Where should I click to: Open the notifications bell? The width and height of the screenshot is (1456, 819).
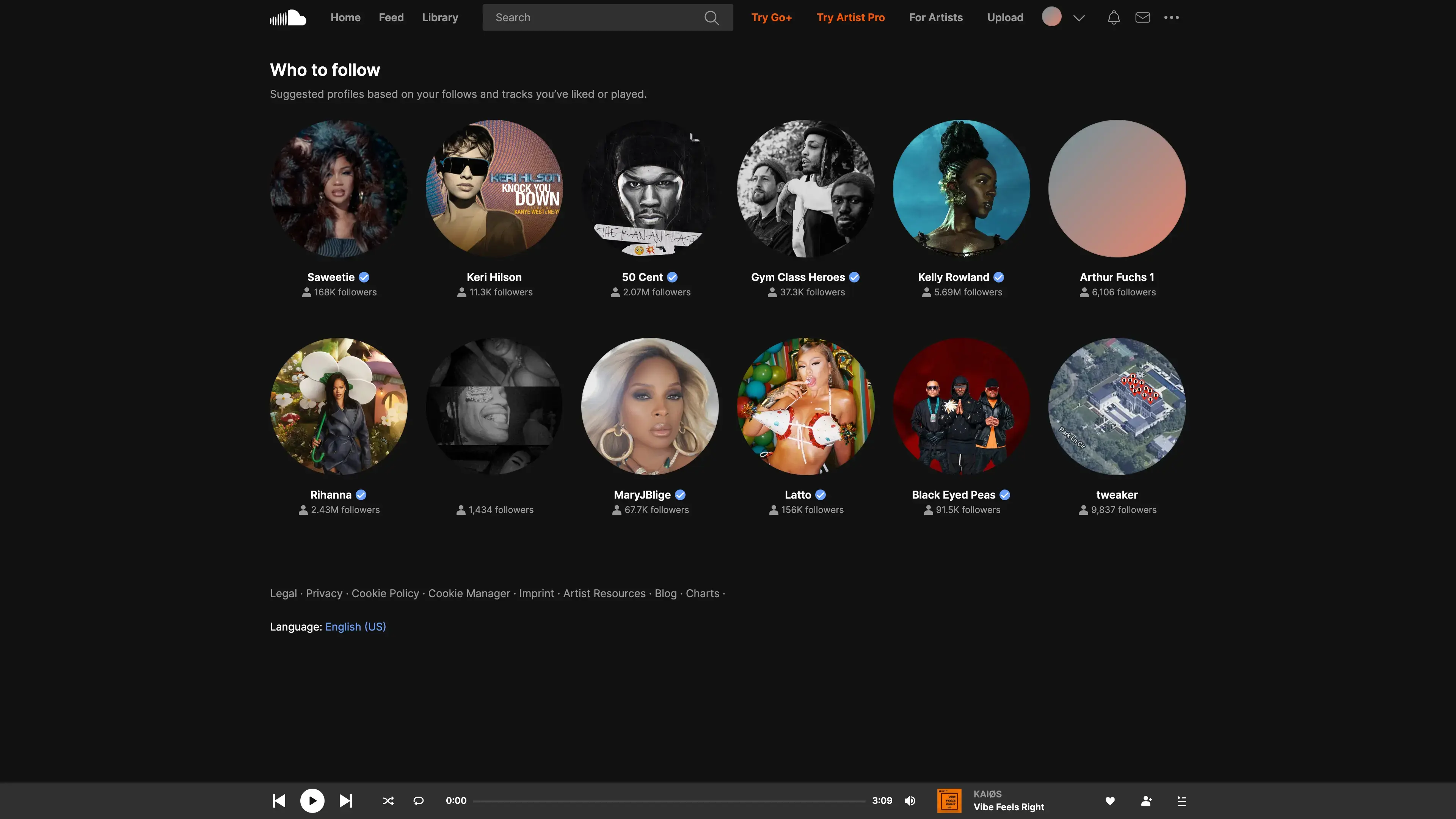point(1113,17)
